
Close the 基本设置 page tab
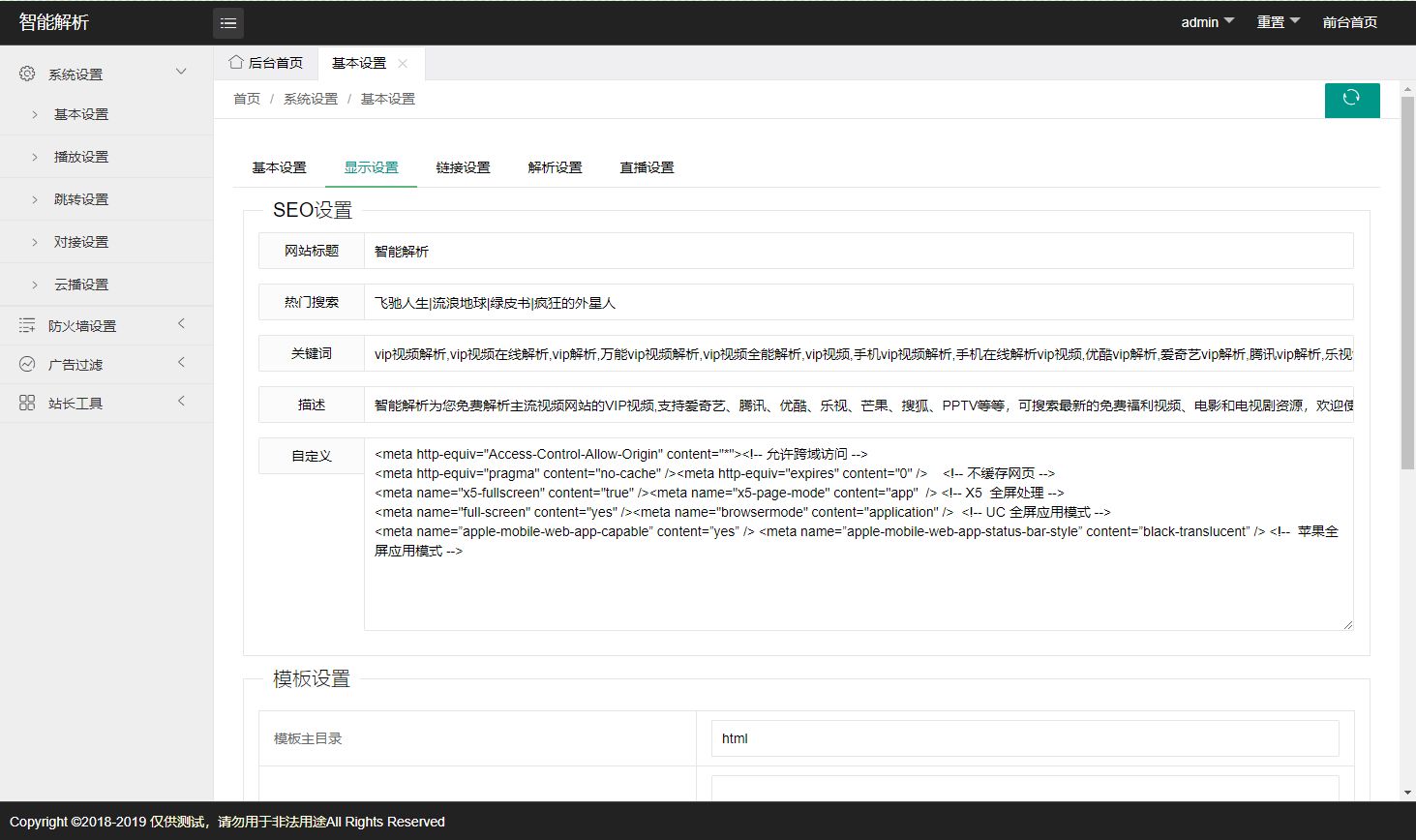pyautogui.click(x=403, y=63)
